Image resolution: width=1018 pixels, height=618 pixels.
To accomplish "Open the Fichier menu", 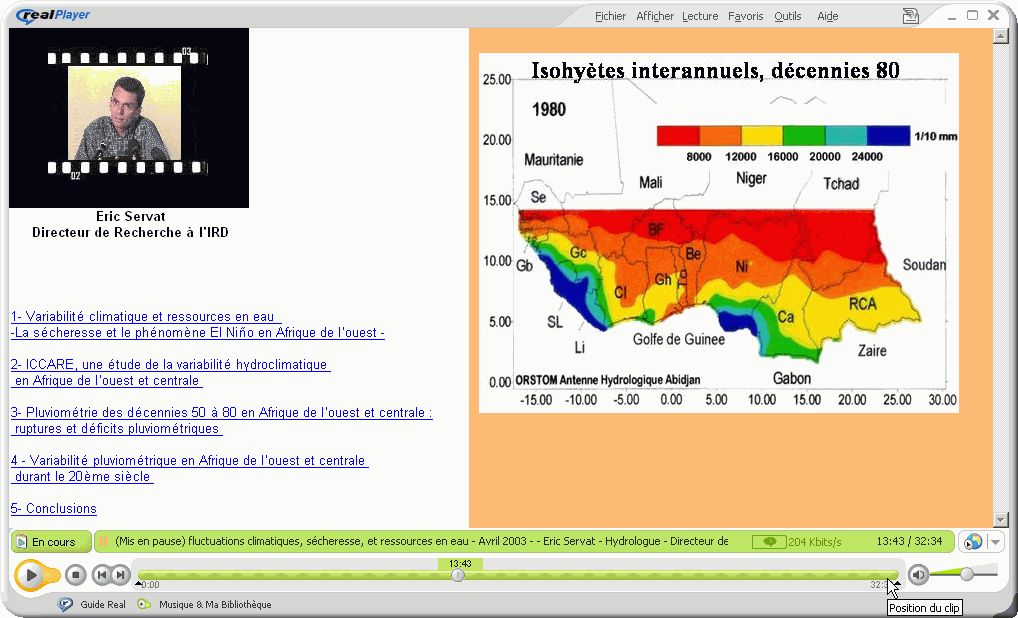I will click(x=610, y=16).
